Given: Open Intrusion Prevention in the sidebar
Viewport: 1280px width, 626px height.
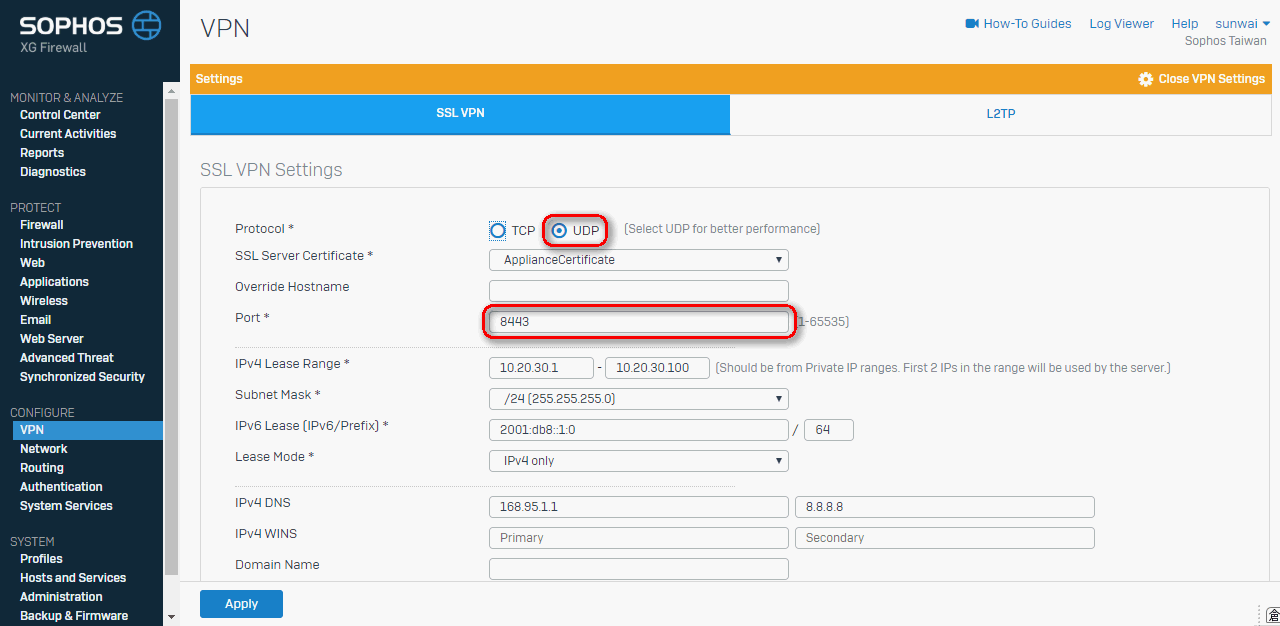Looking at the screenshot, I should pyautogui.click(x=76, y=244).
